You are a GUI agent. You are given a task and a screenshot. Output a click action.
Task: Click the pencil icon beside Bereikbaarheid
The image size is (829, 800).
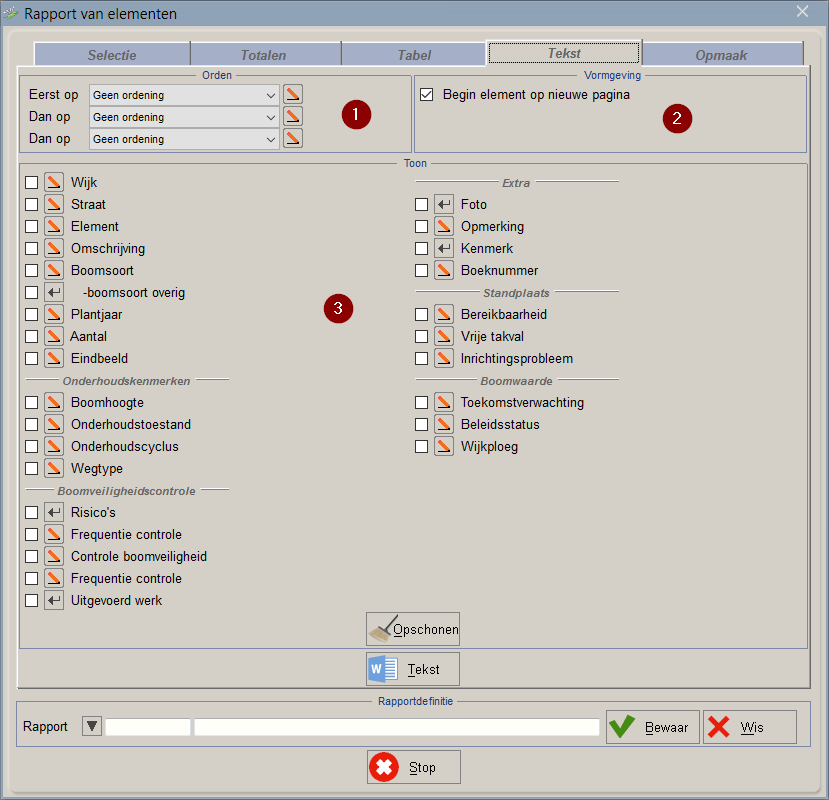444,314
